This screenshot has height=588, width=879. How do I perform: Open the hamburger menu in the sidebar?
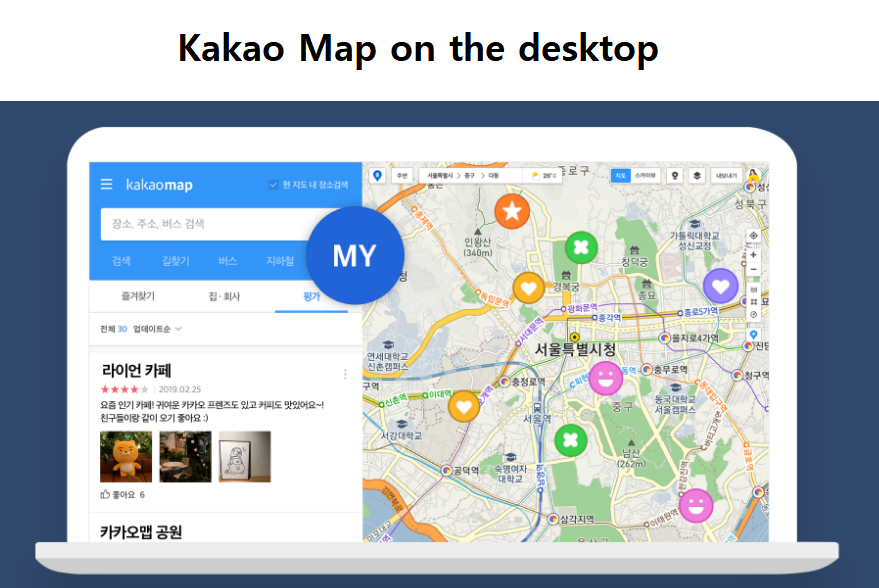click(x=105, y=183)
